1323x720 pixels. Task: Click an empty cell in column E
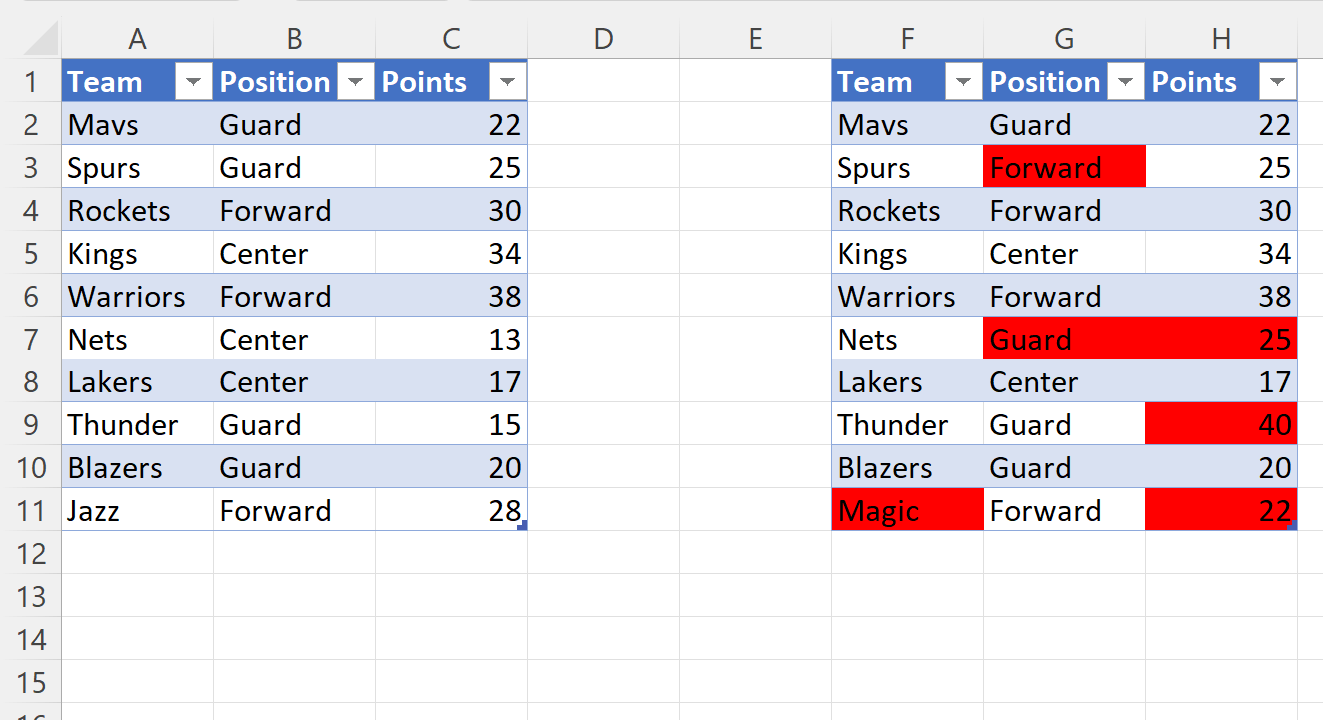pyautogui.click(x=755, y=253)
